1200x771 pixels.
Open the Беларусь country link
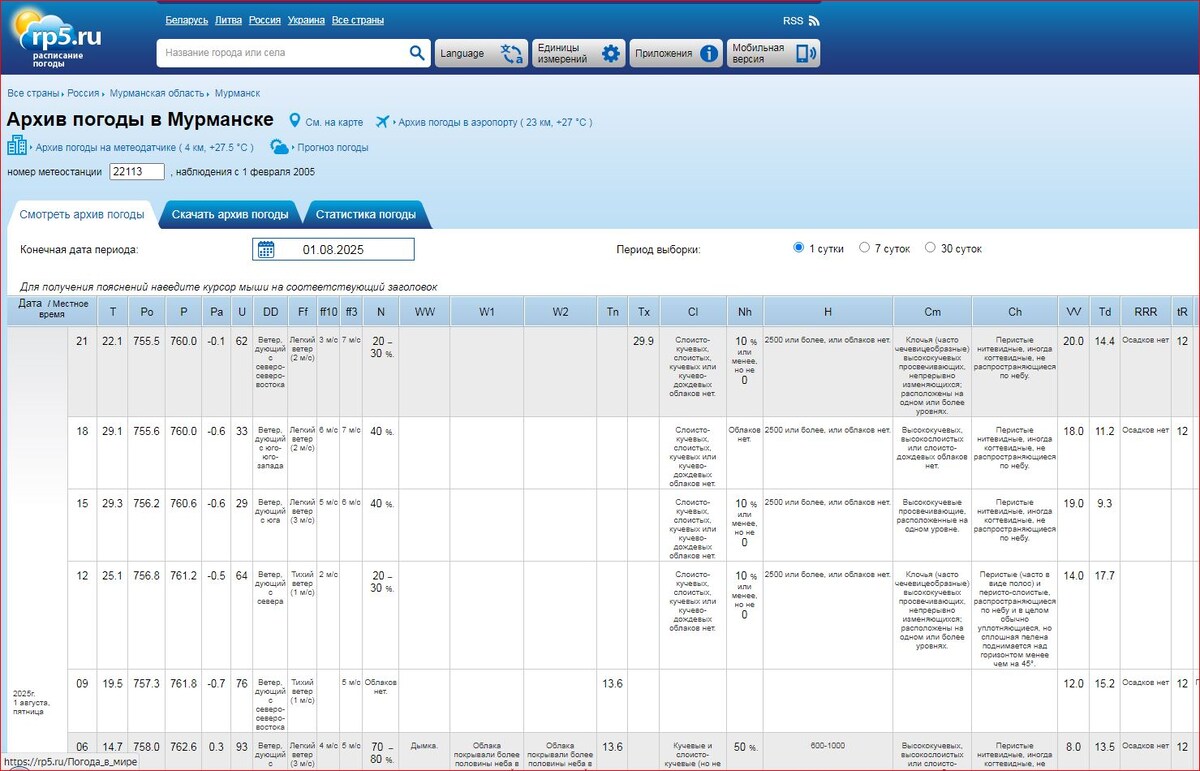pyautogui.click(x=186, y=20)
